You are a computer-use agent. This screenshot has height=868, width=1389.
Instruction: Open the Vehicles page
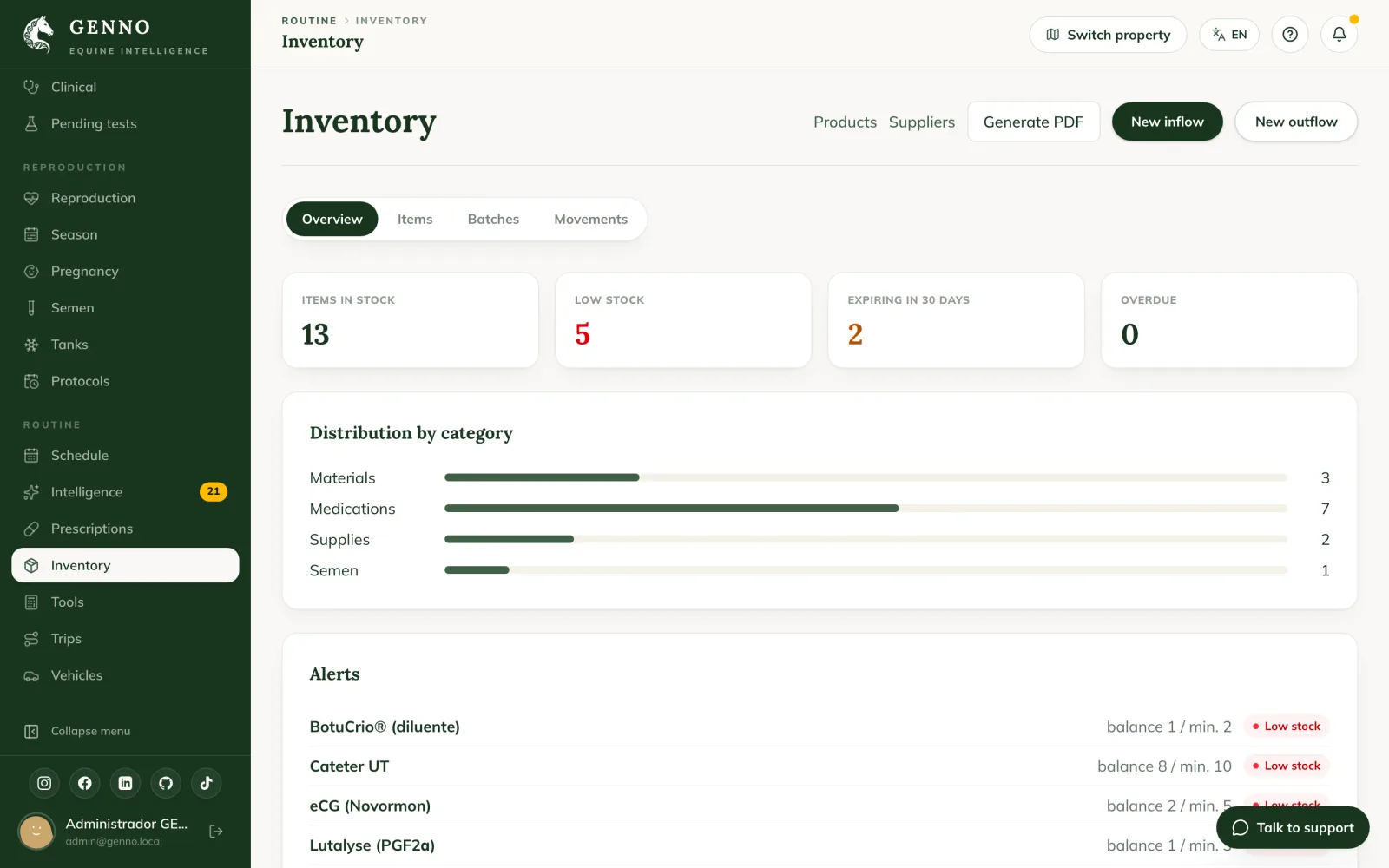tap(125, 675)
